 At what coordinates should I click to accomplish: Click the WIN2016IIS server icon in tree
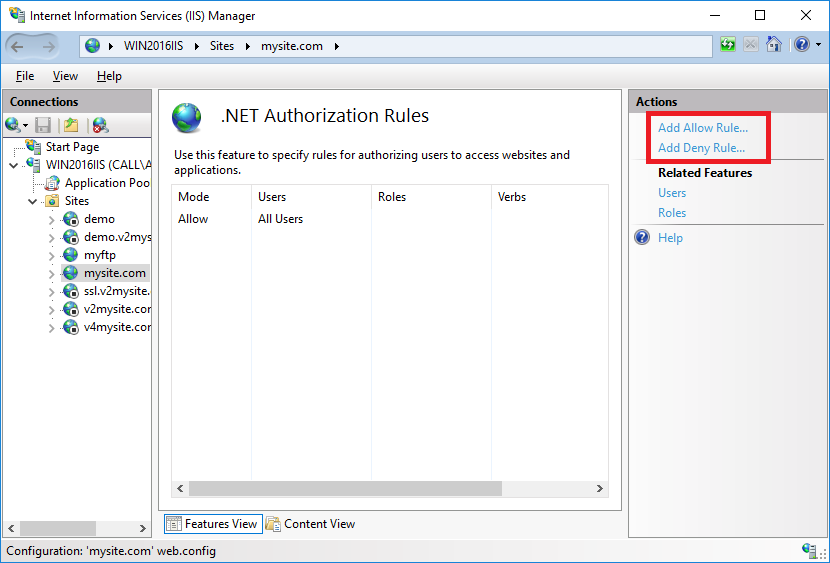click(x=33, y=165)
